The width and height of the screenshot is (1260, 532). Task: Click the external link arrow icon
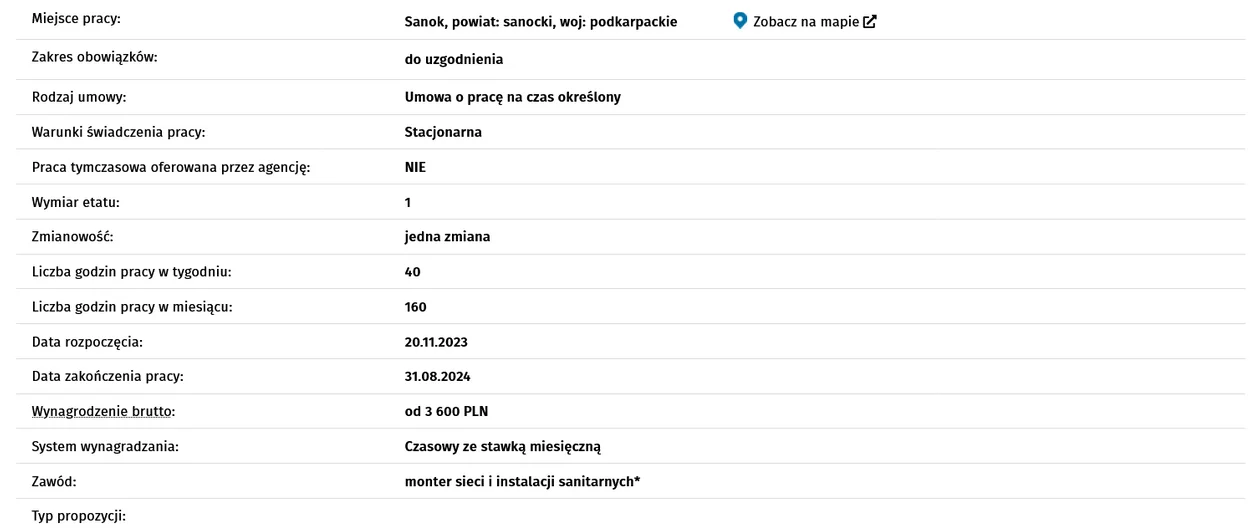(x=870, y=21)
